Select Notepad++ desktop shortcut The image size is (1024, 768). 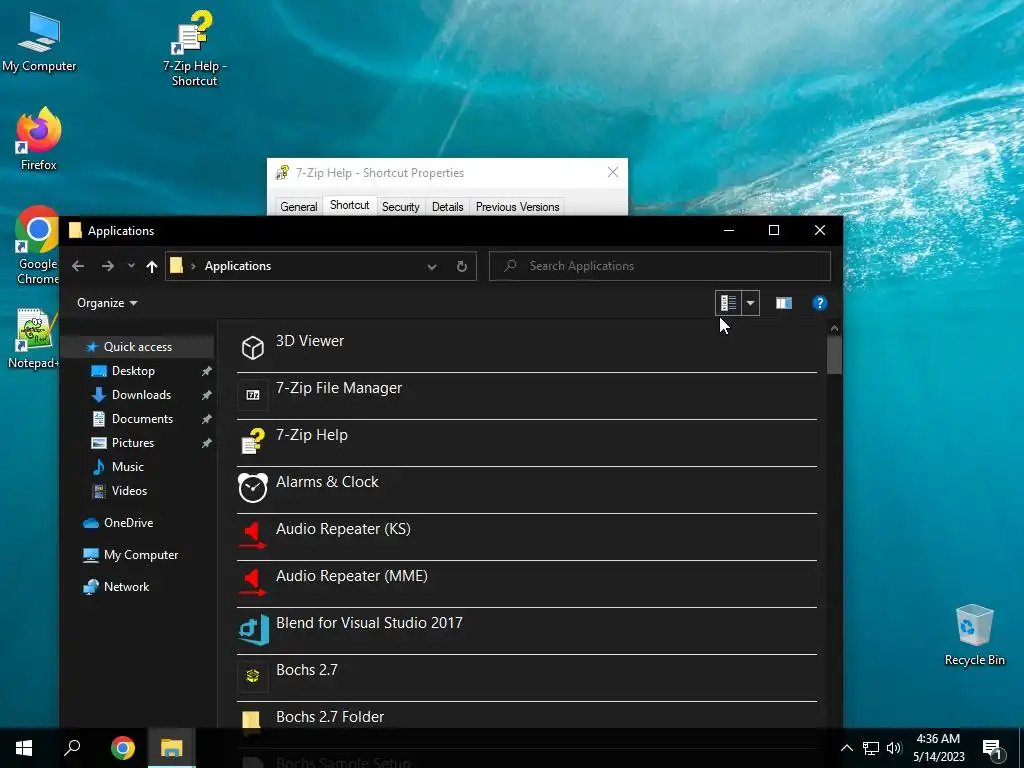click(x=34, y=338)
